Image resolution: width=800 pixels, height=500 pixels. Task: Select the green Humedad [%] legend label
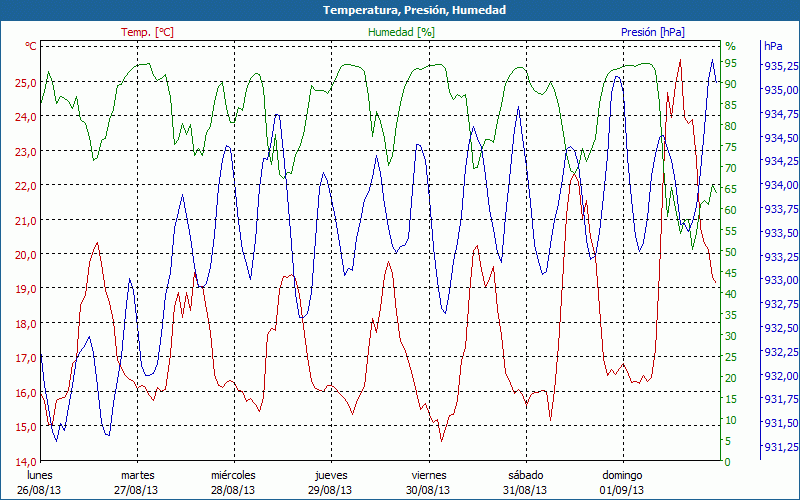tap(402, 32)
